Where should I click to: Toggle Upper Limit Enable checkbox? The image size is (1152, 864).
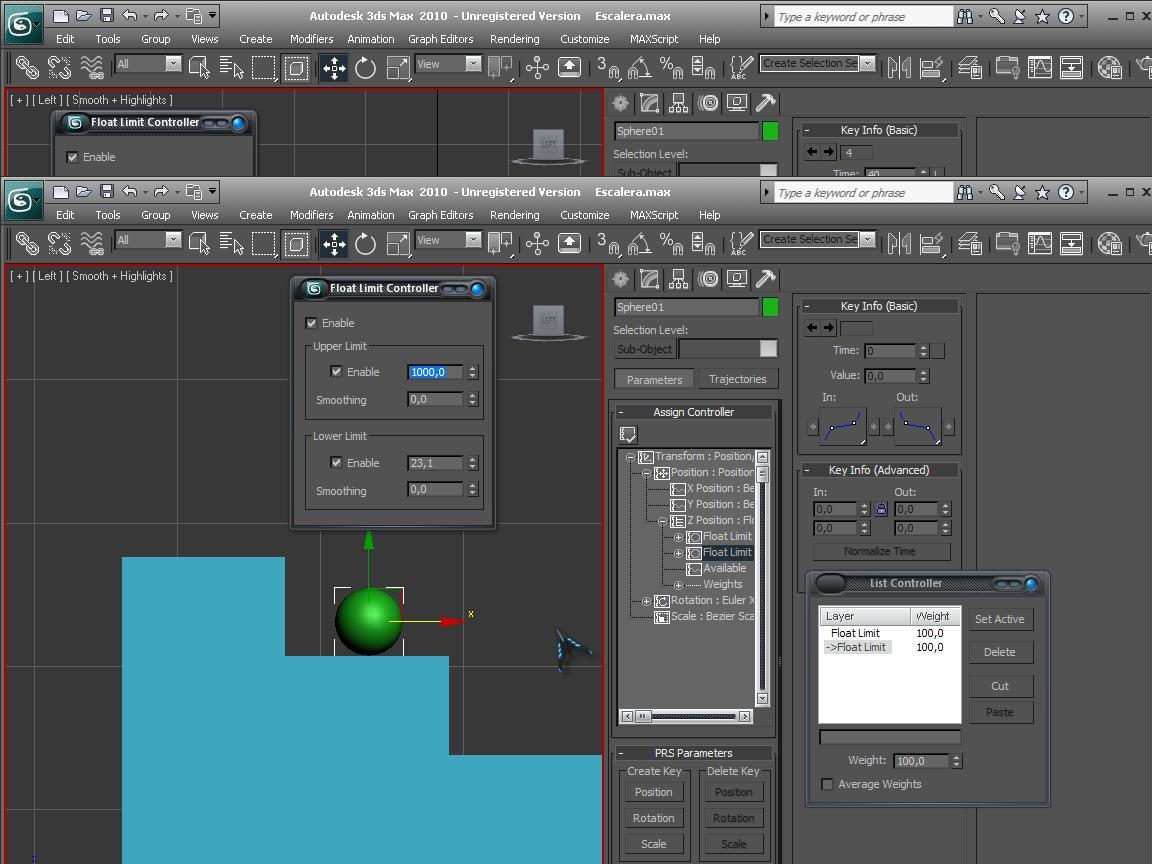pos(336,372)
